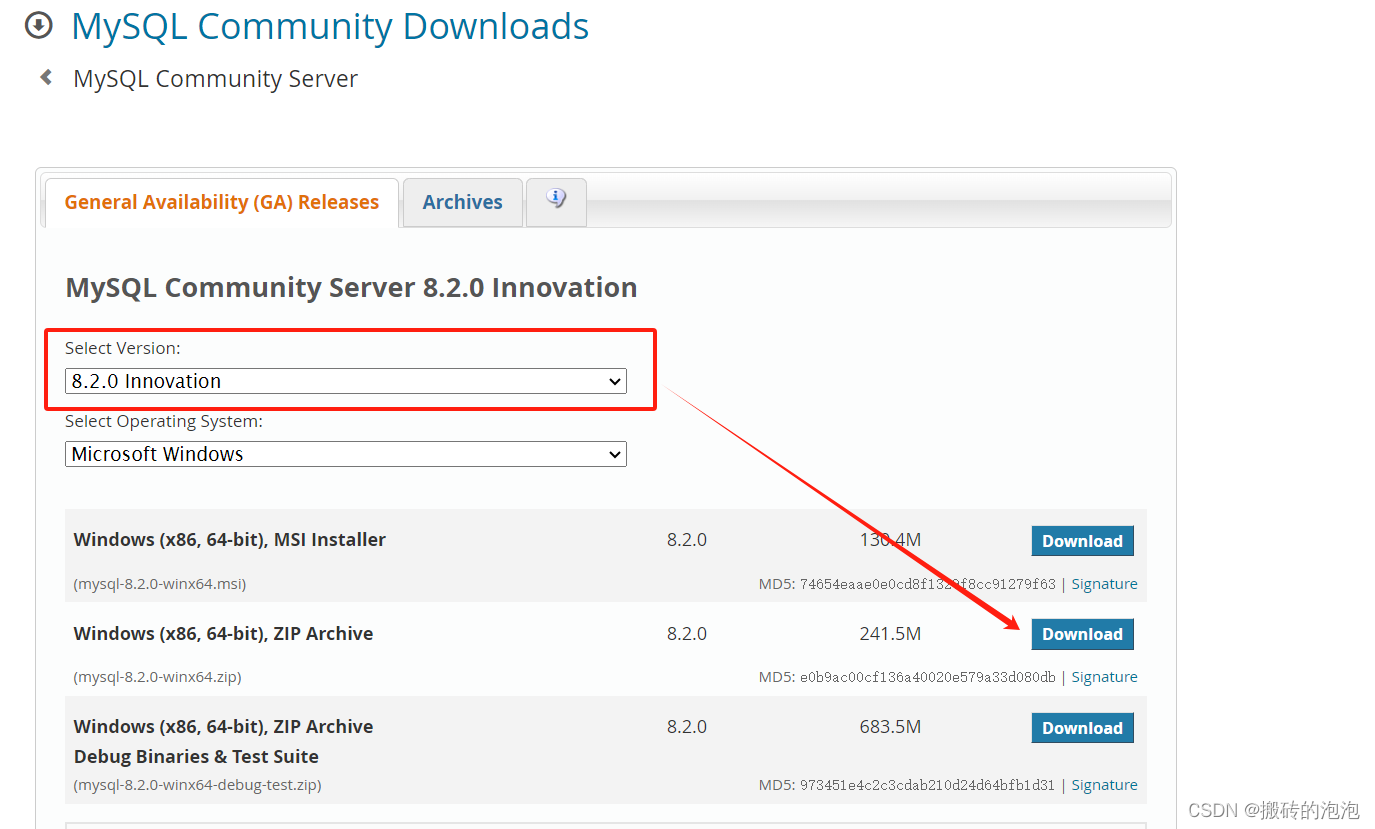
Task: Click the Windows ZIP Archive title above mysql-8.2.0-winx64.zip
Action: click(223, 634)
